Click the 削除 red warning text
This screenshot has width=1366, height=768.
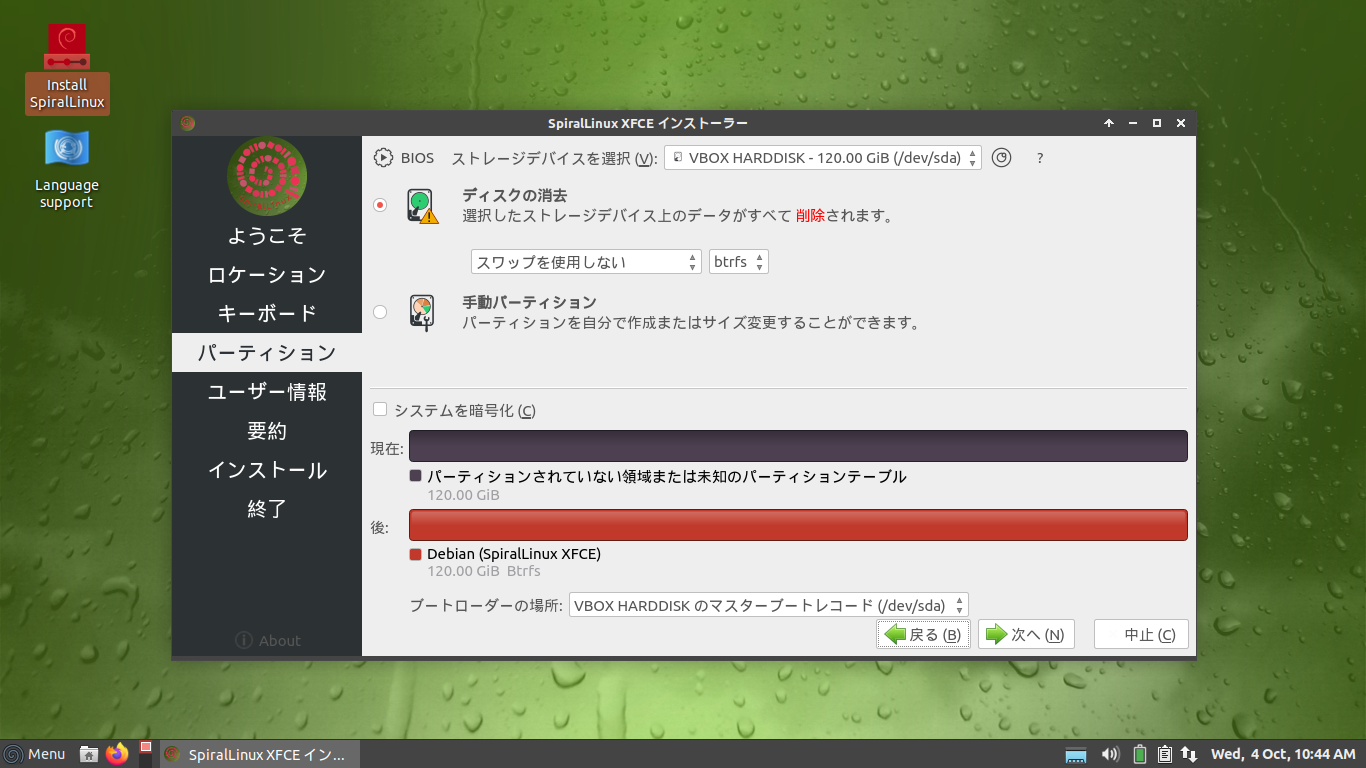point(810,215)
